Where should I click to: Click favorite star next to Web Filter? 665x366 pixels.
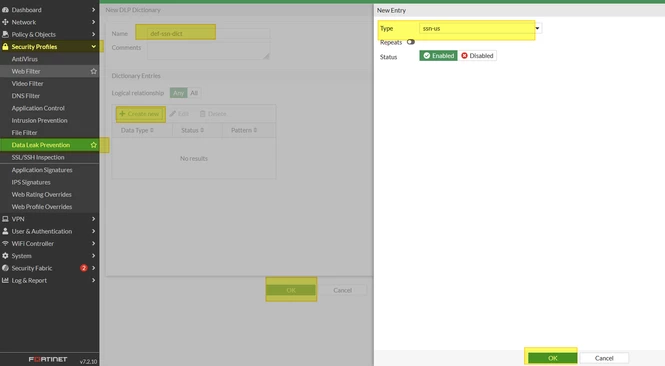click(94, 71)
